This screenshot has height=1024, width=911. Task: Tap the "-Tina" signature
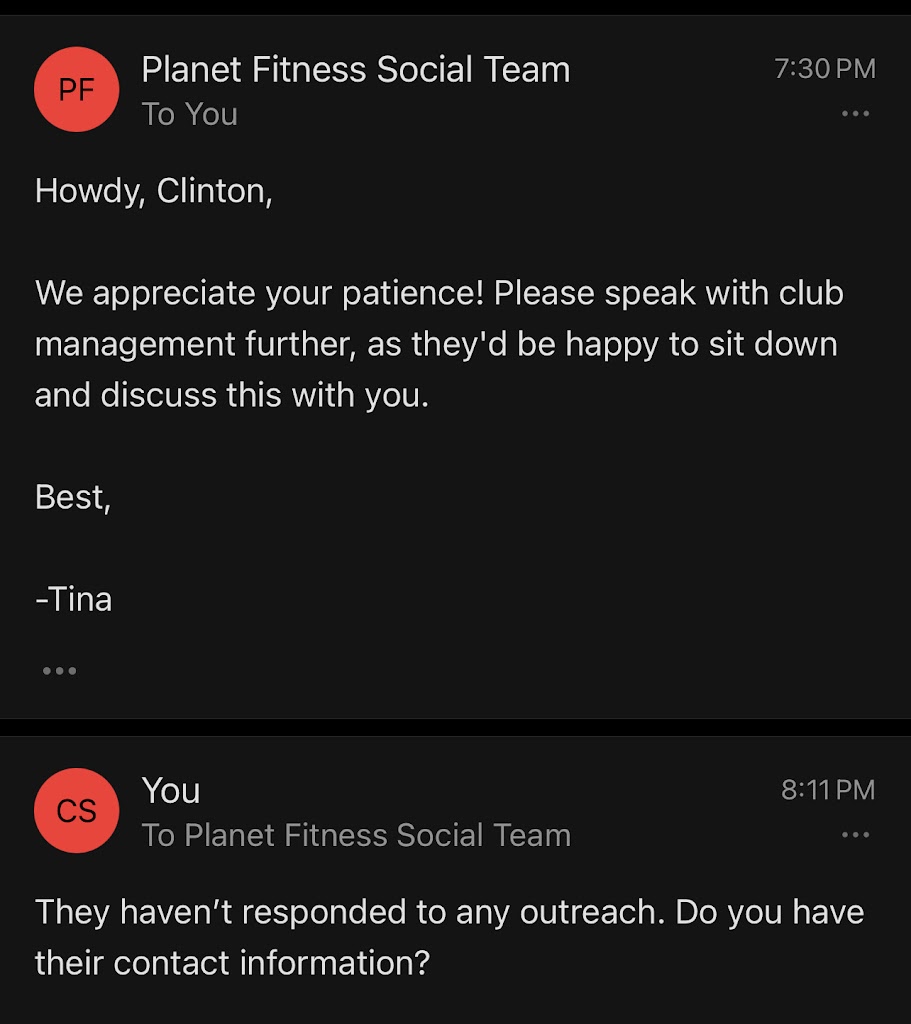pyautogui.click(x=74, y=600)
